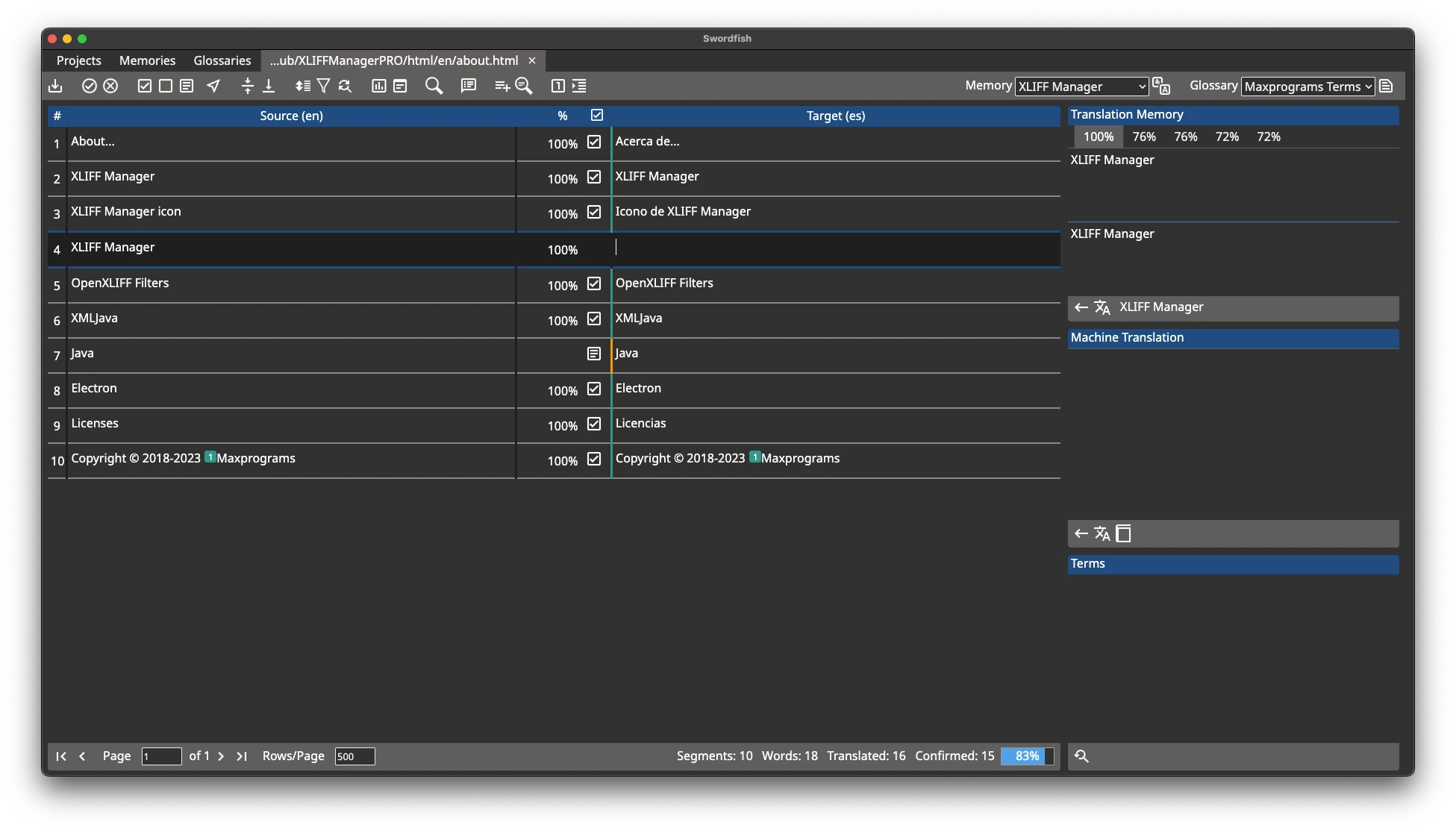Click the empty target cell of segment 4
1456x831 pixels.
pyautogui.click(x=836, y=249)
